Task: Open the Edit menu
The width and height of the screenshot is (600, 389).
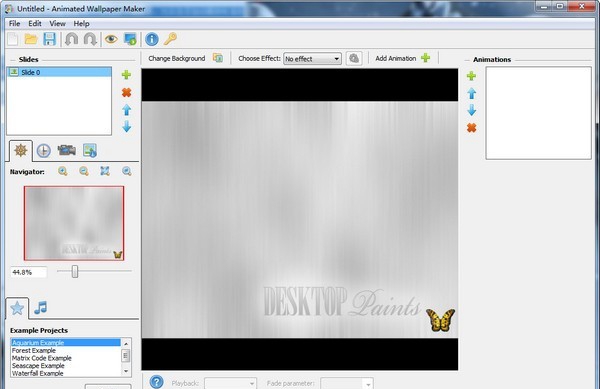Action: [x=35, y=24]
